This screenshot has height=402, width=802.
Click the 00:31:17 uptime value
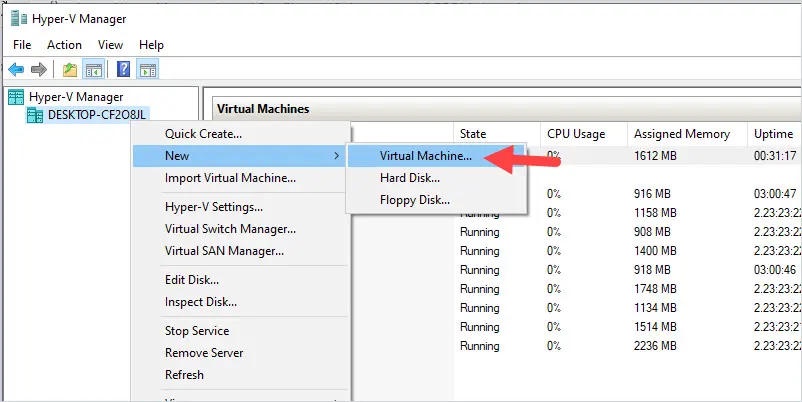tap(775, 155)
